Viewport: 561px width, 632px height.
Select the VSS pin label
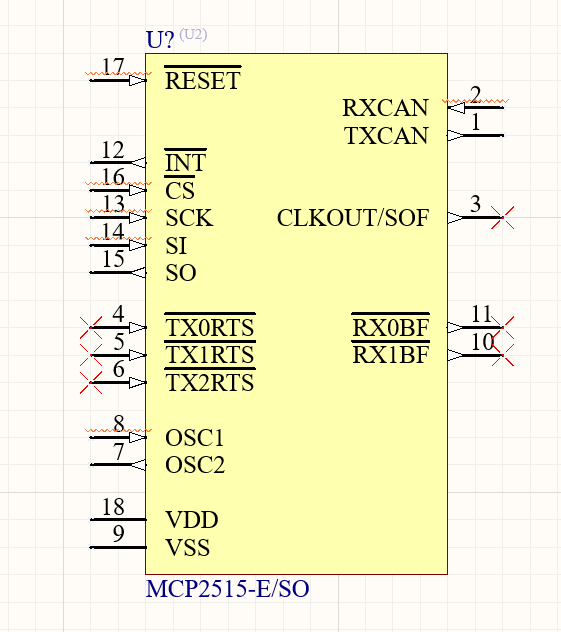[188, 547]
